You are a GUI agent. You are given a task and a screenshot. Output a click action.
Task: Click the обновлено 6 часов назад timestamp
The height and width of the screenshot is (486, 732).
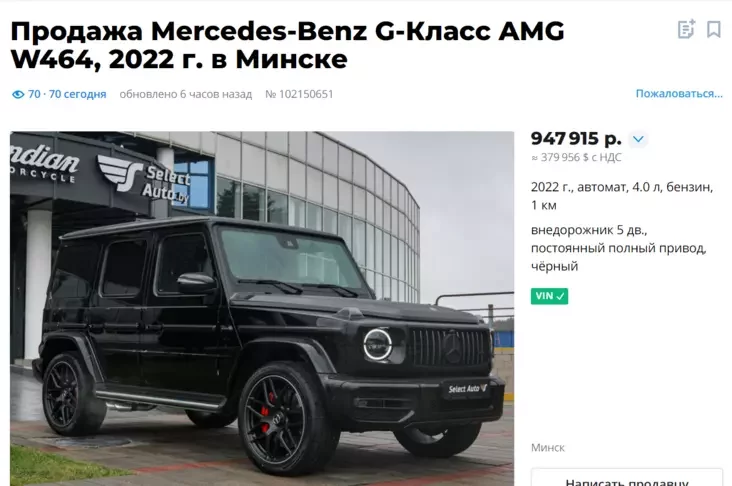(186, 94)
